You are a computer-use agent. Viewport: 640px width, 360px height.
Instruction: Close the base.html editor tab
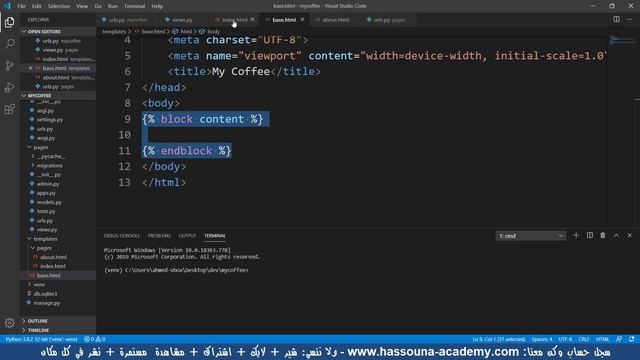pos(302,20)
